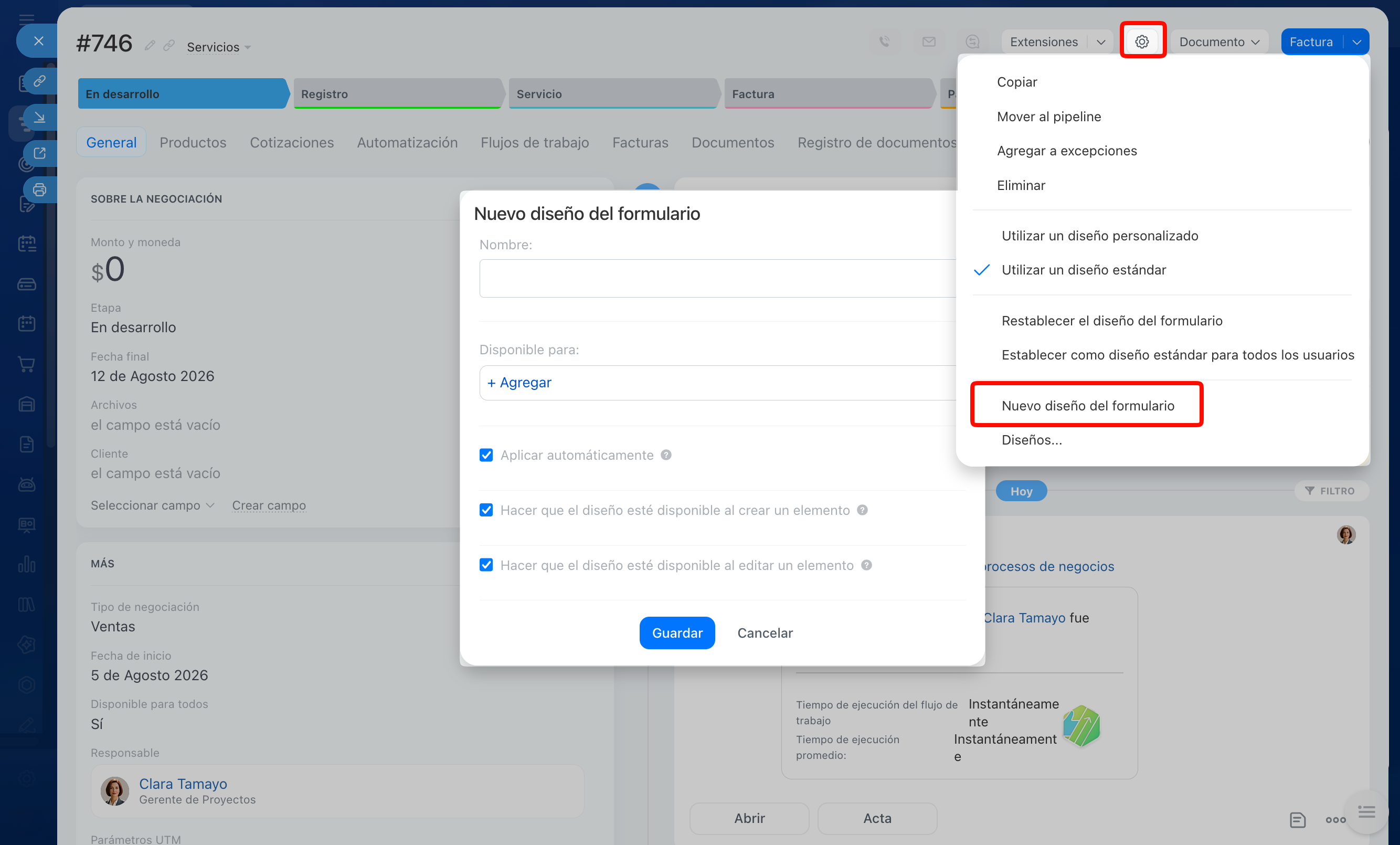1400x845 pixels.
Task: Open the Facturas tab
Action: (640, 142)
